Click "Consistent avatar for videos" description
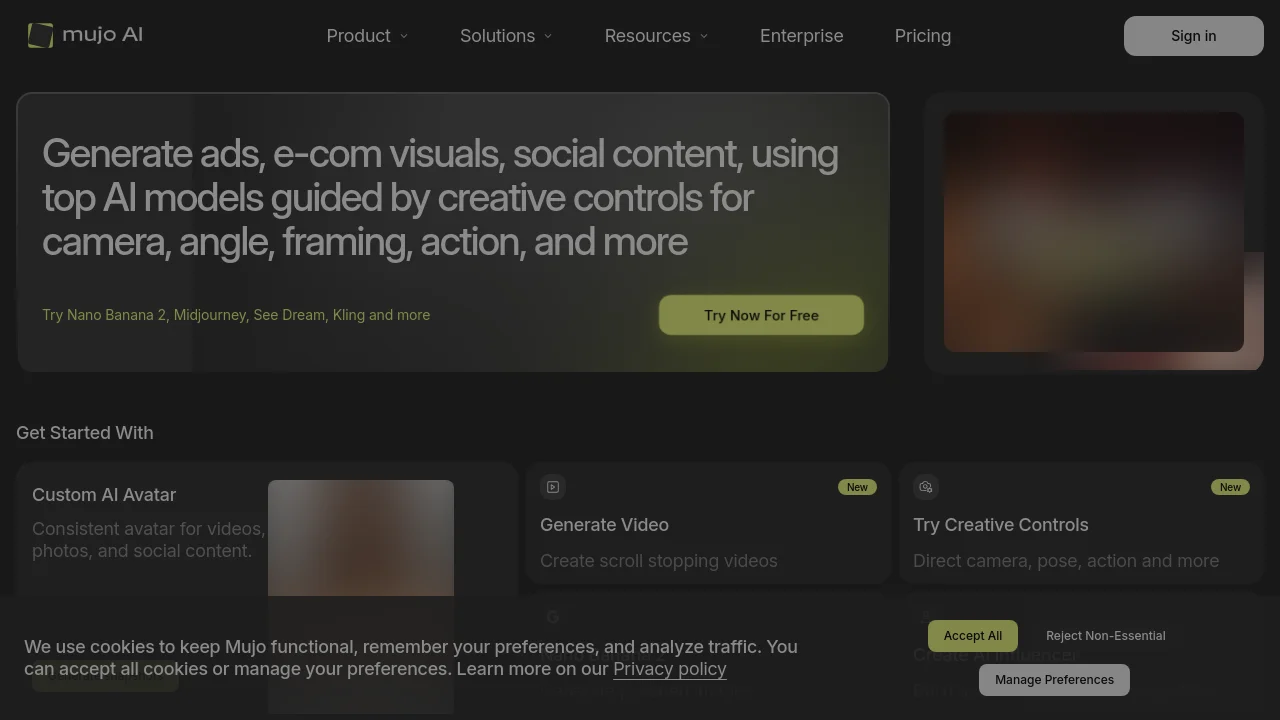This screenshot has height=720, width=1280. [x=149, y=540]
